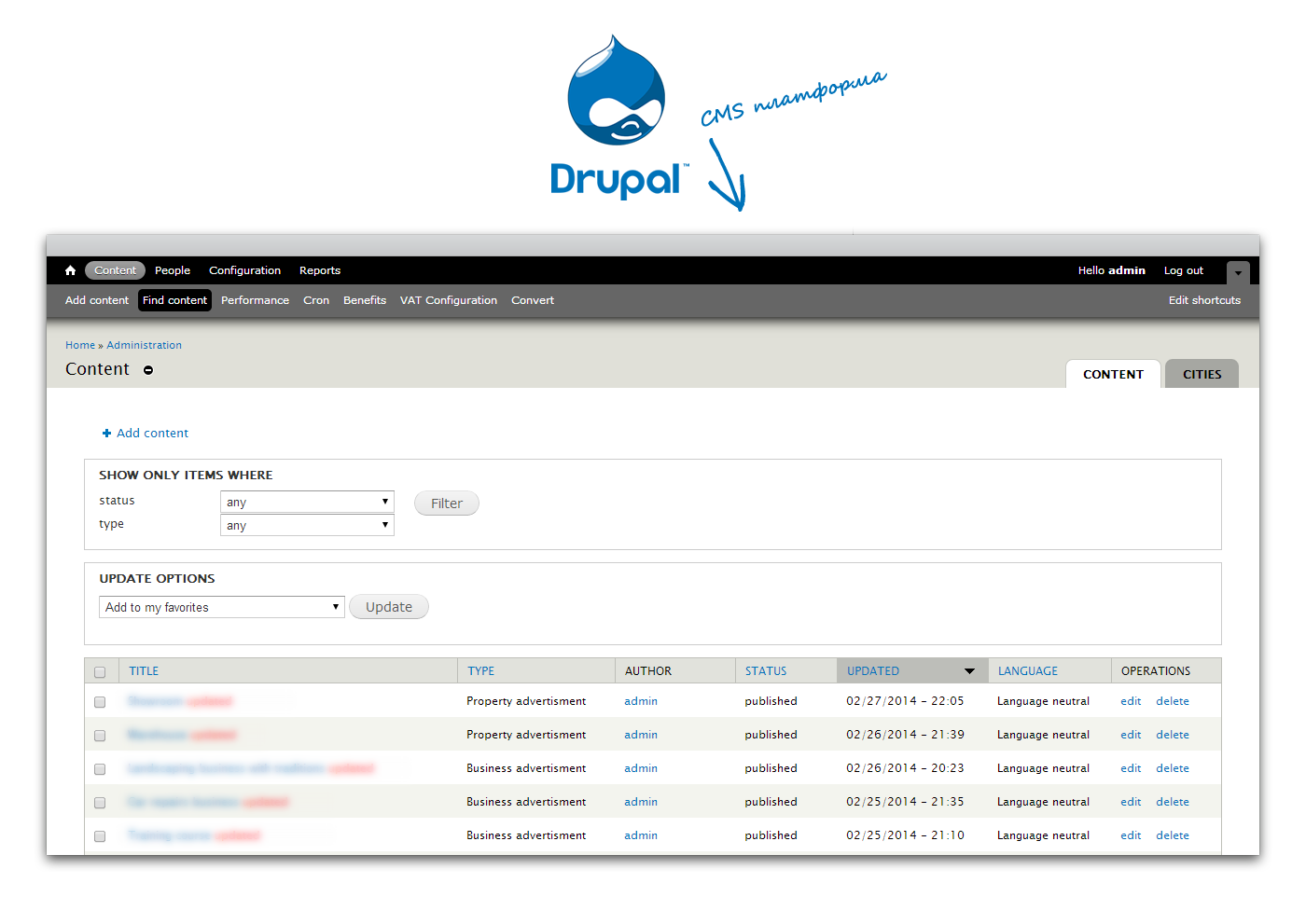Click delete in the 21:39 row

click(1173, 735)
